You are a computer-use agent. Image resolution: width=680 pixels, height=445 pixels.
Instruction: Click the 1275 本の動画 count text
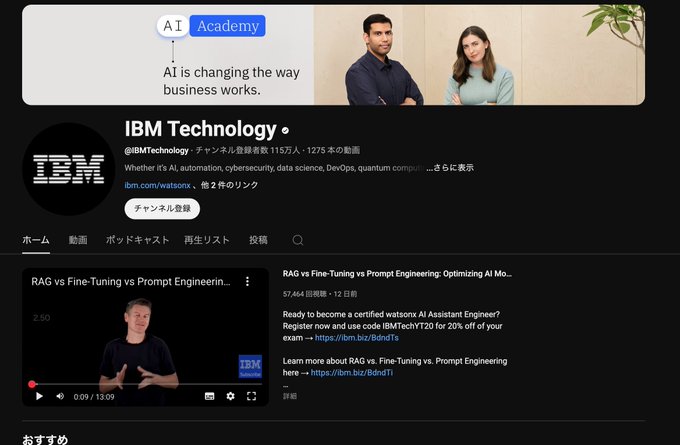pyautogui.click(x=333, y=150)
